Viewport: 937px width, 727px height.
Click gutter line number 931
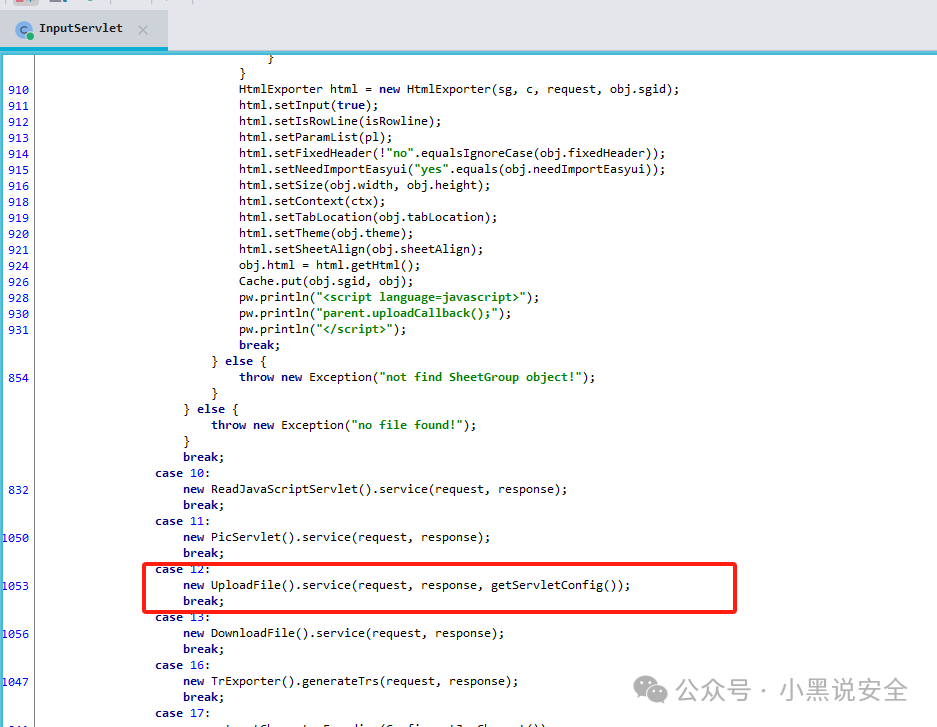[x=18, y=330]
